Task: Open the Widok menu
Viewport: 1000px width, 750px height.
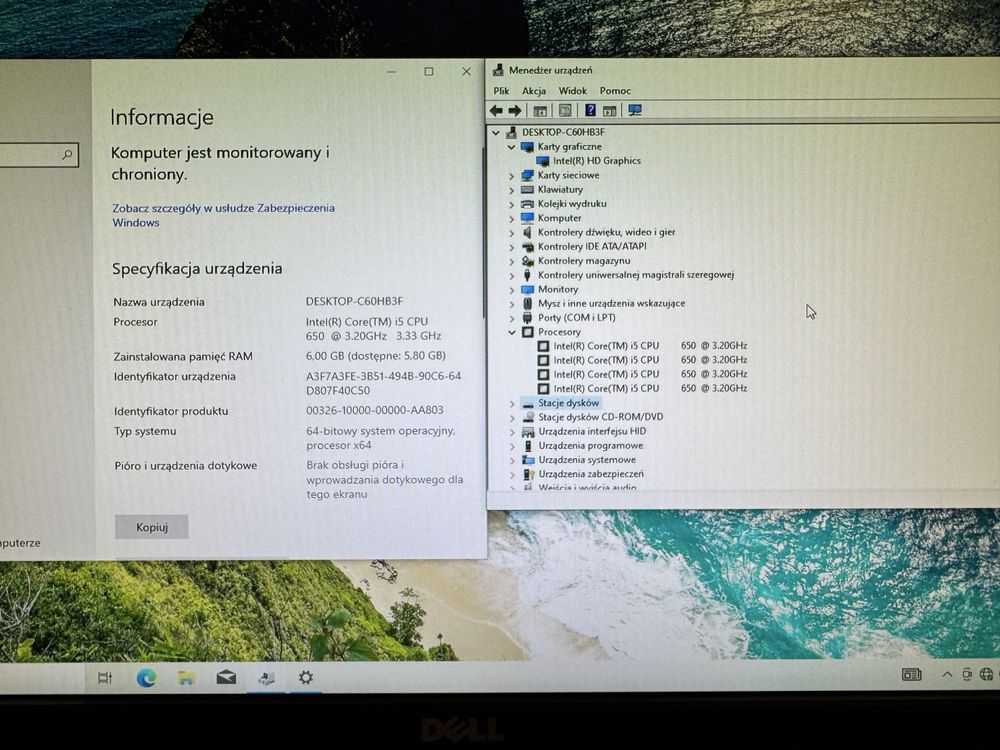Action: (x=573, y=91)
